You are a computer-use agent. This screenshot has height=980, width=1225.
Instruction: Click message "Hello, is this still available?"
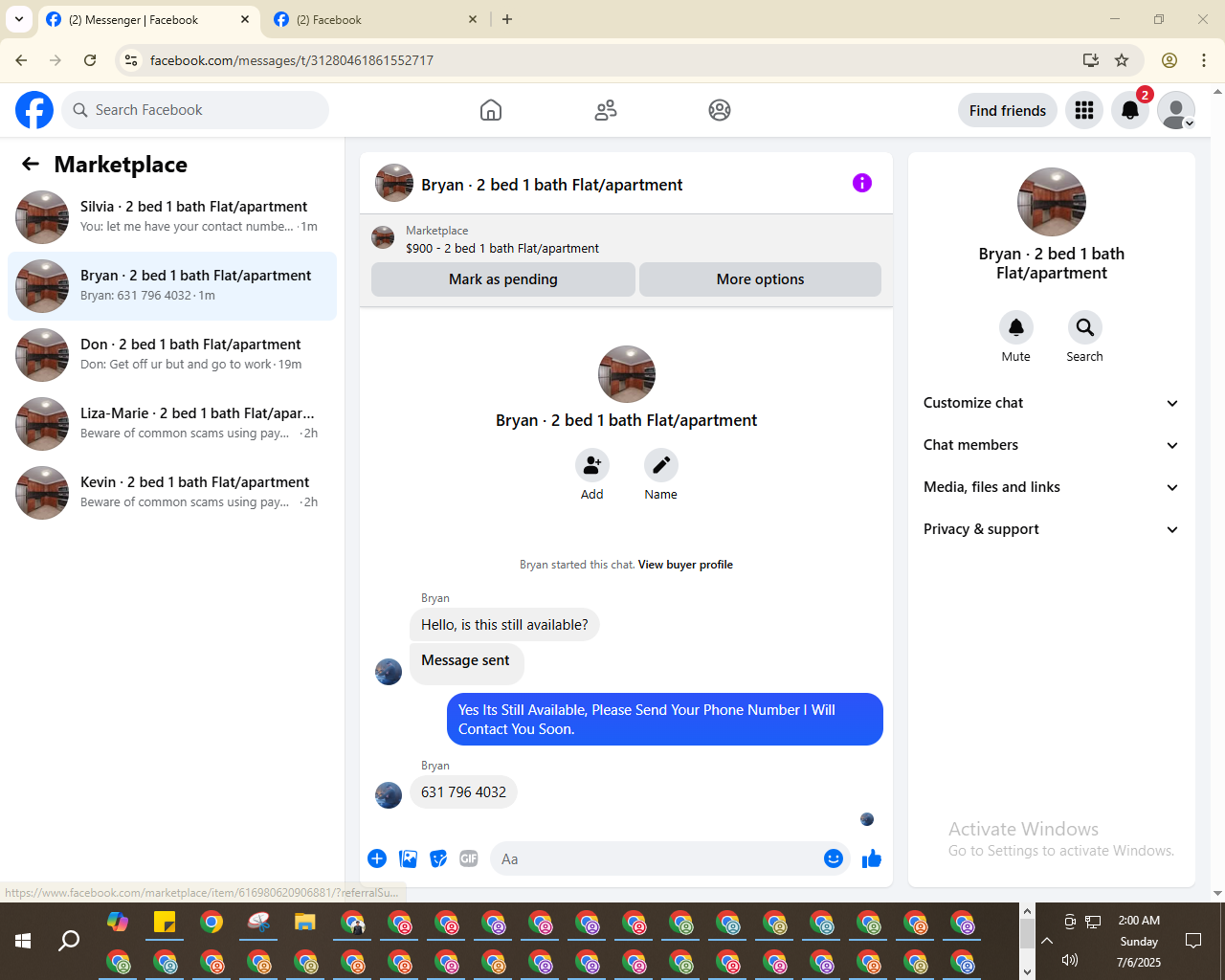click(504, 625)
